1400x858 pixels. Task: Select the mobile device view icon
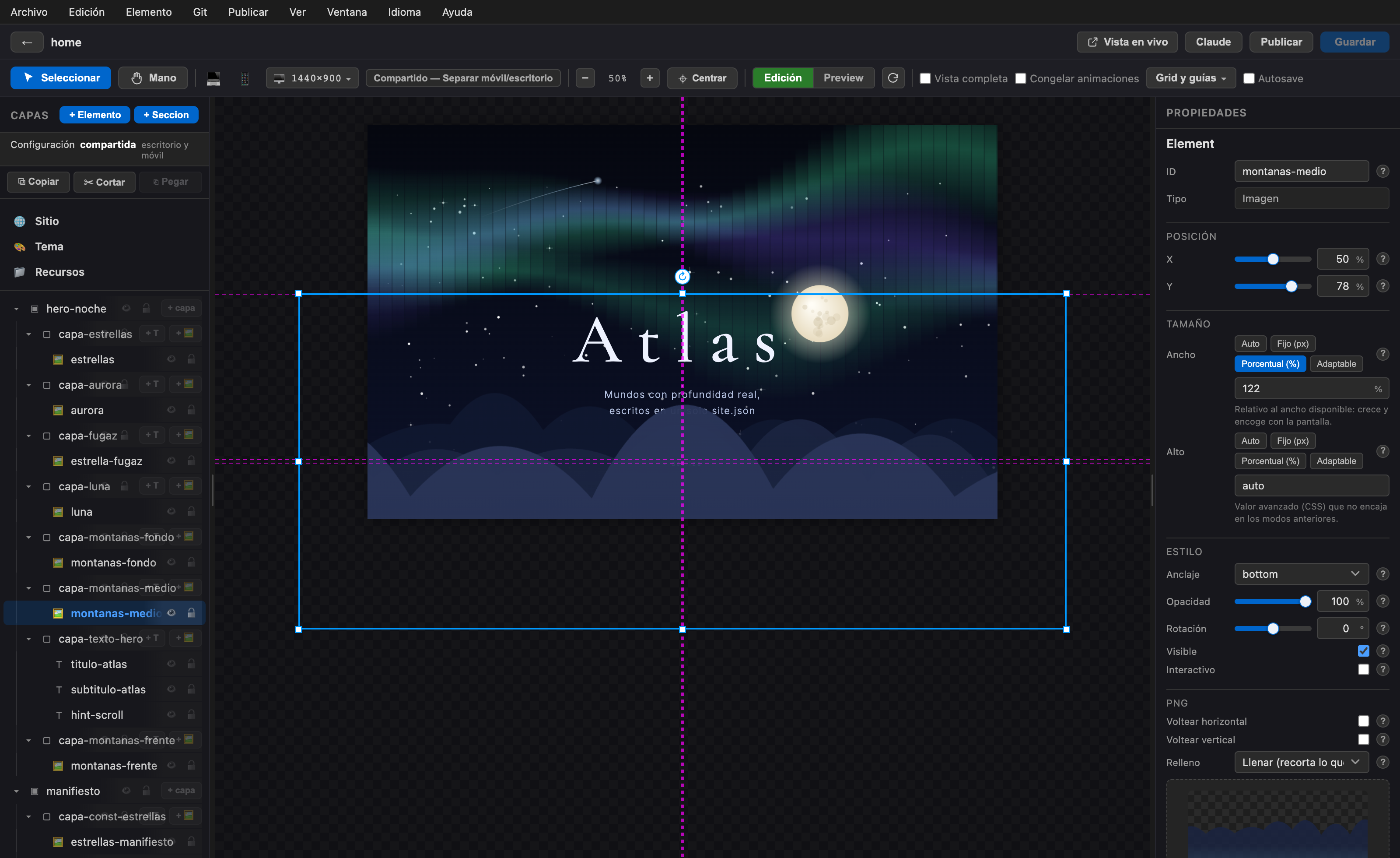(x=244, y=78)
